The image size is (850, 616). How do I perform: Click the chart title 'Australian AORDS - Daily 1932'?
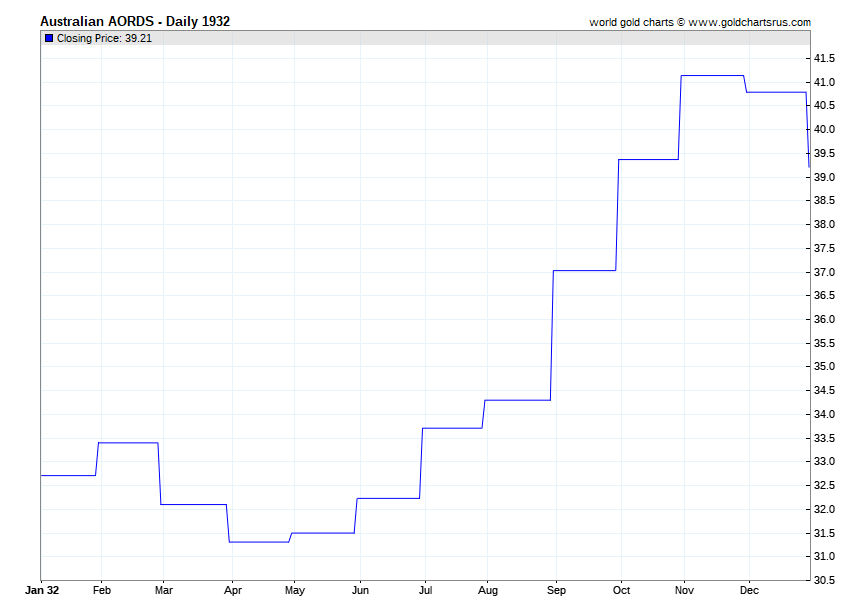click(x=135, y=21)
